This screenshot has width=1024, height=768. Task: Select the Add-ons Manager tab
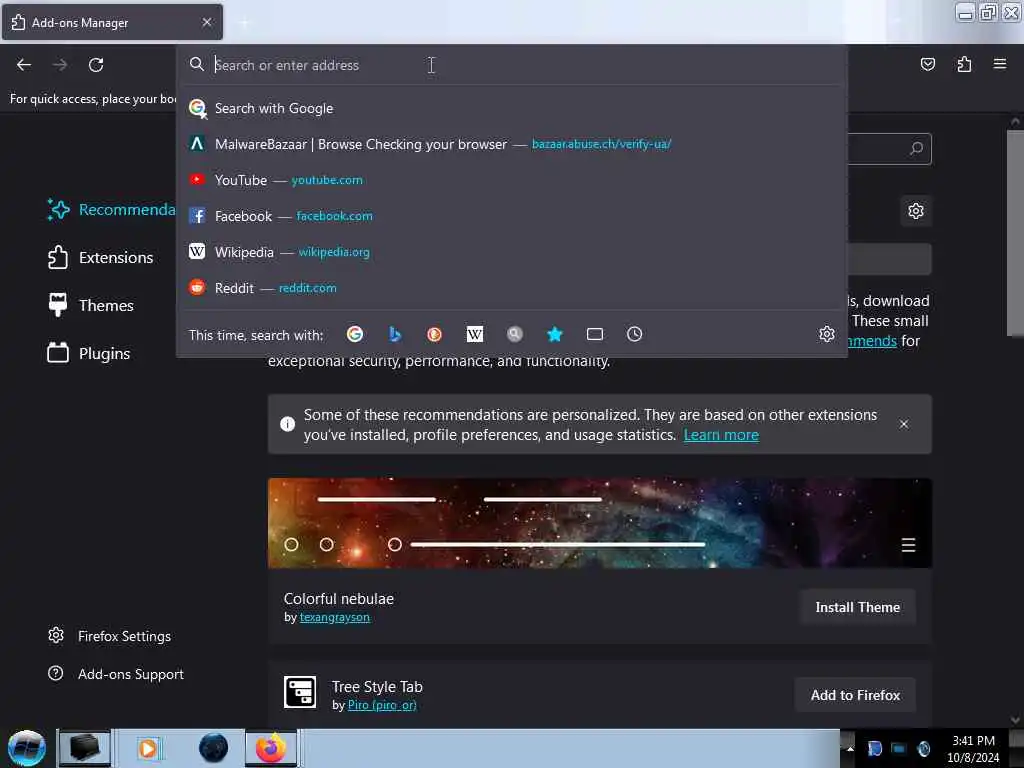pyautogui.click(x=112, y=22)
